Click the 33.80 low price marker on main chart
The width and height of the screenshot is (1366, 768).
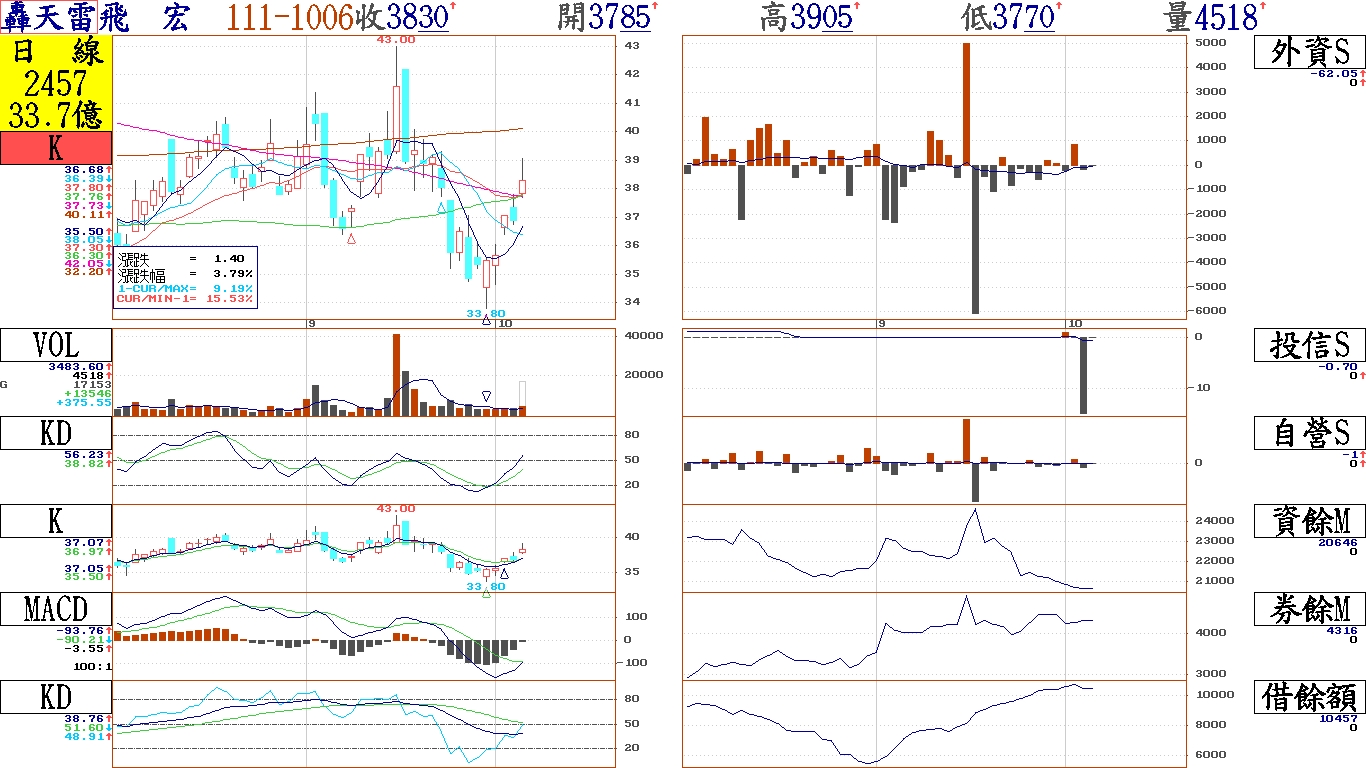tap(487, 313)
